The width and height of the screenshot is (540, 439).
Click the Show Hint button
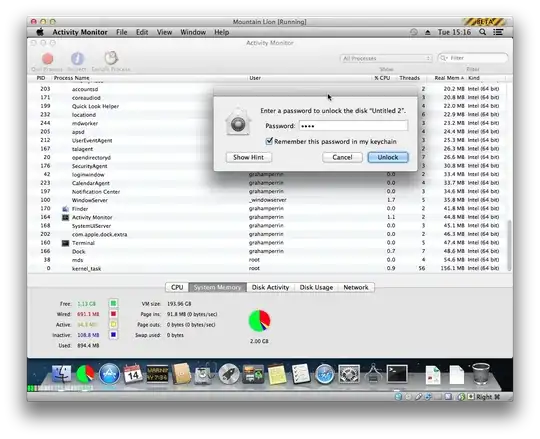[x=248, y=157]
